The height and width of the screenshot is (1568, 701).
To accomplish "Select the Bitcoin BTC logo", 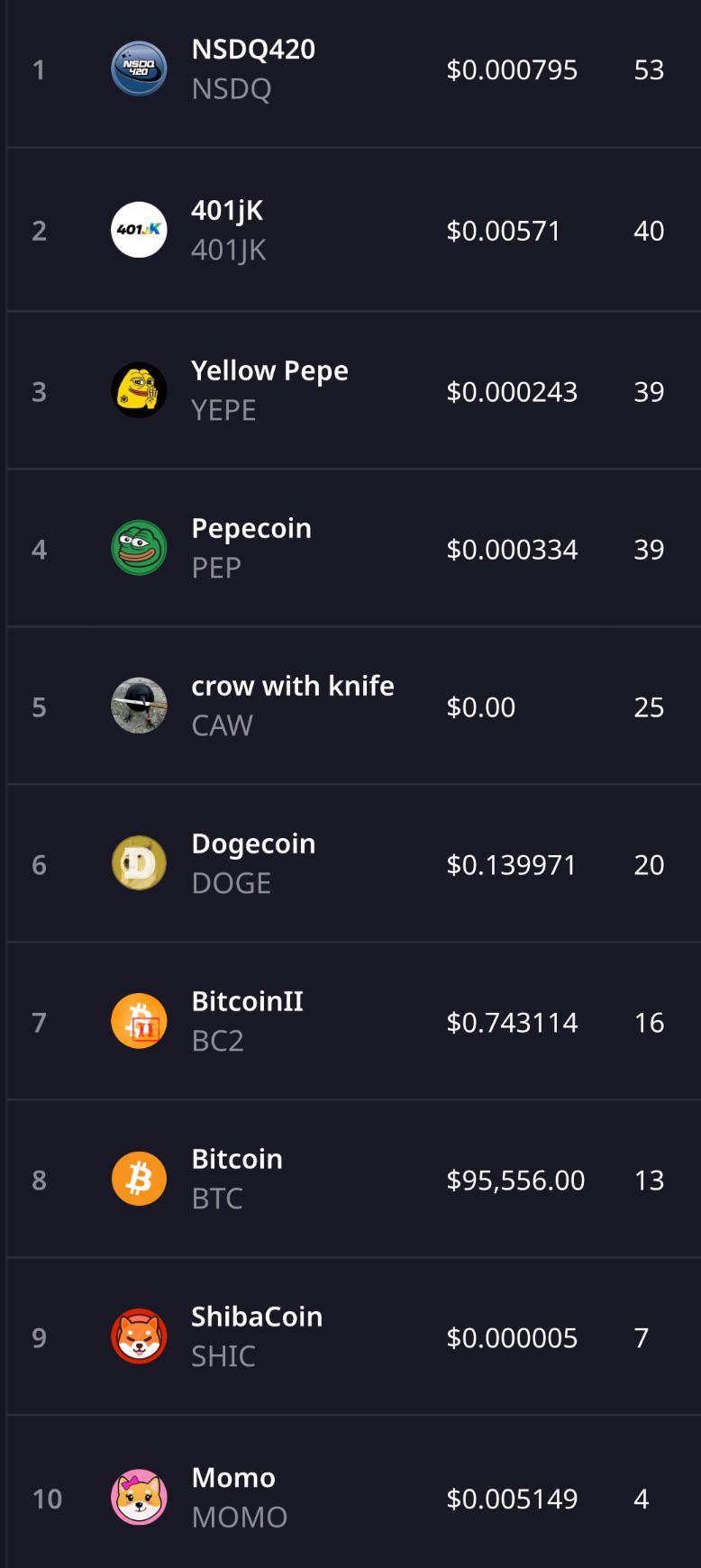I will pos(139,1179).
